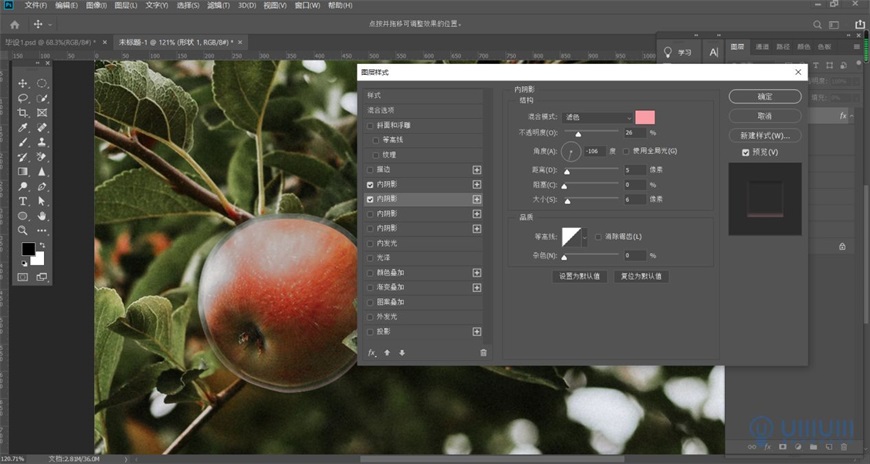Click the 确定 button
Screen dimensions: 870x464
[x=765, y=97]
